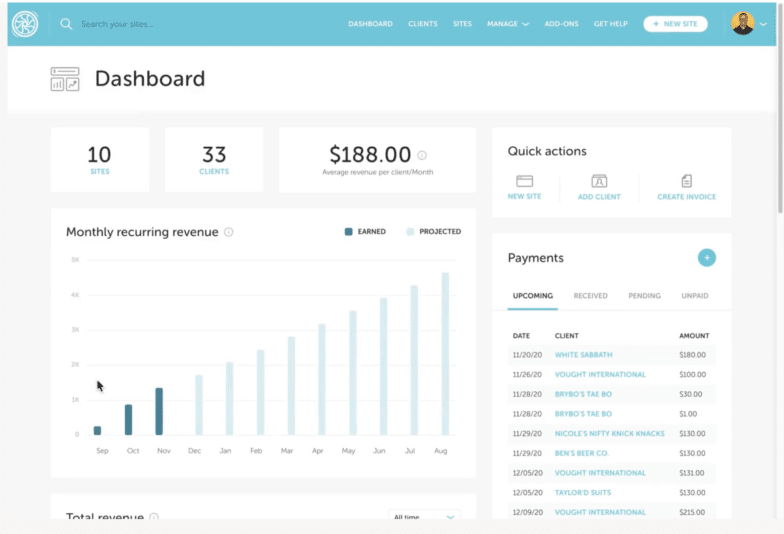Viewport: 784px width, 534px height.
Task: Click the New Site header button
Action: click(x=675, y=24)
